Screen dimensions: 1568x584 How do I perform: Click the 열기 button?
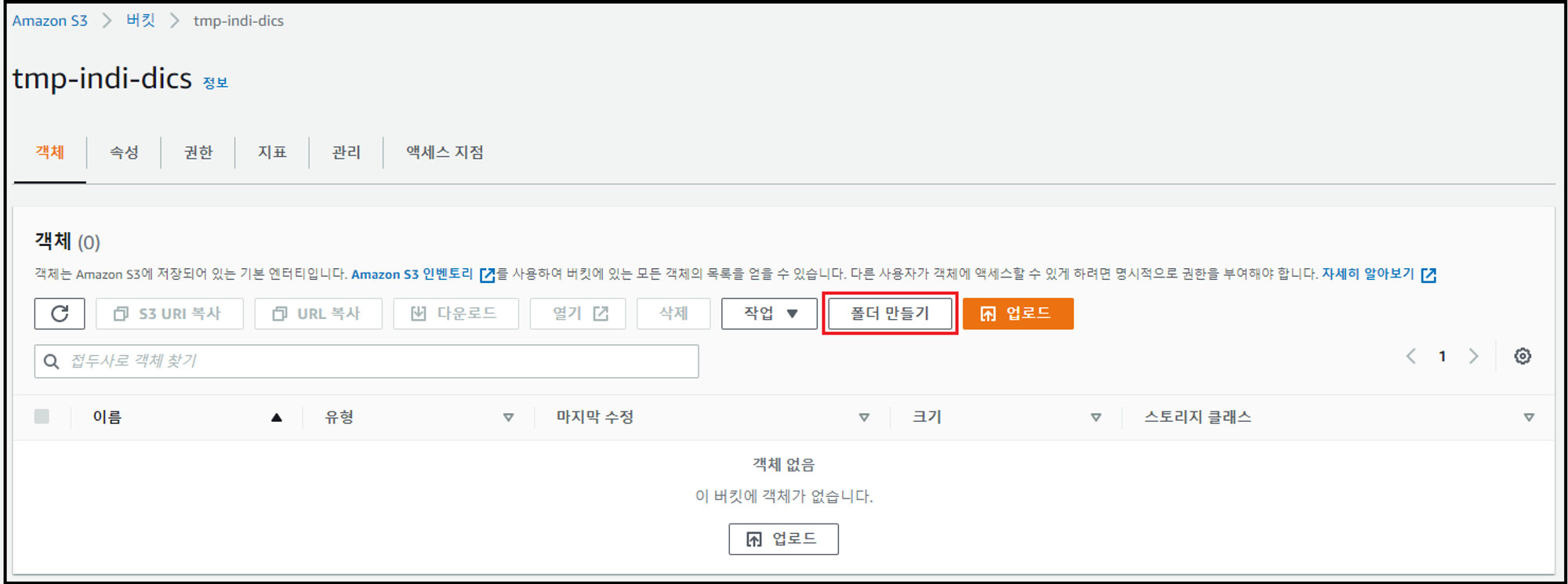[578, 314]
